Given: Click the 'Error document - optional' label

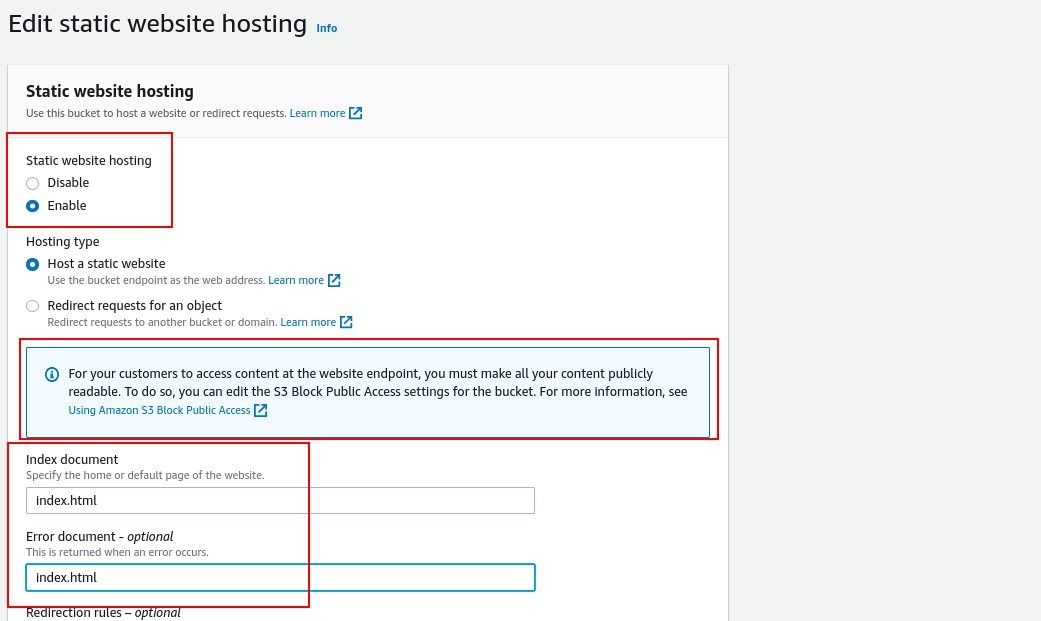Looking at the screenshot, I should [100, 537].
